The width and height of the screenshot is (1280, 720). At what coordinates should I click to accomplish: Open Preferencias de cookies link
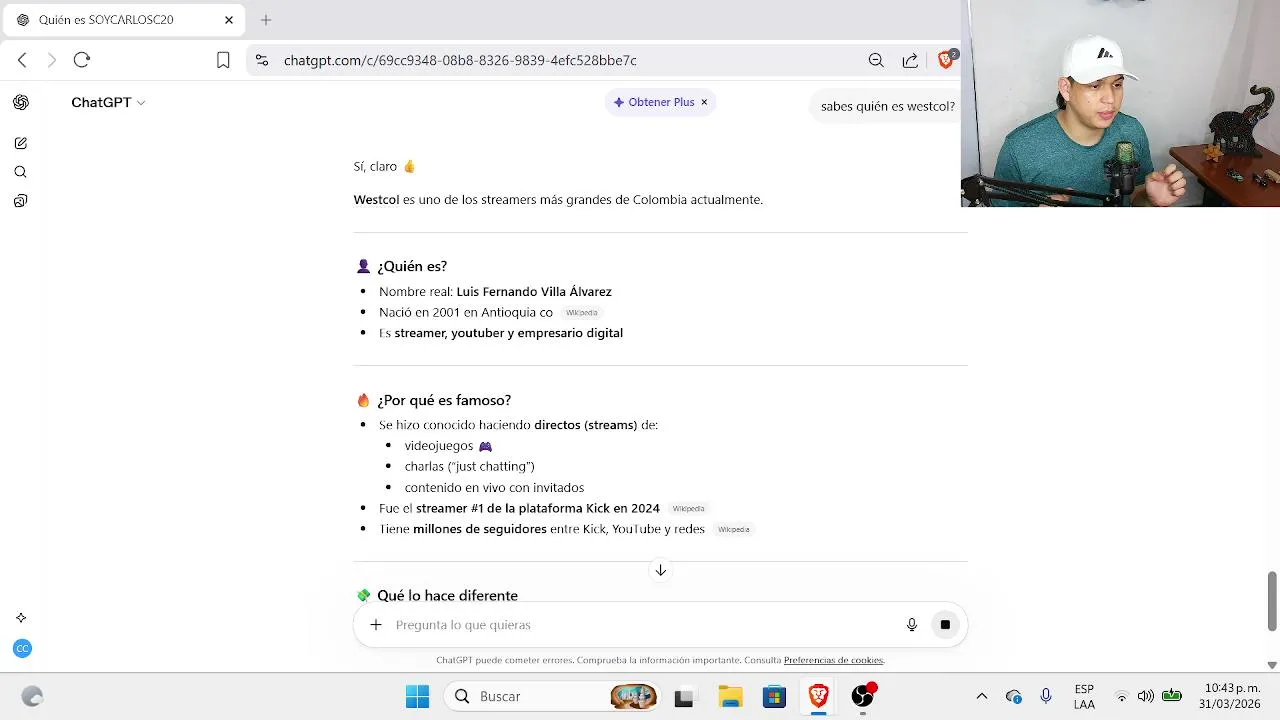834,660
